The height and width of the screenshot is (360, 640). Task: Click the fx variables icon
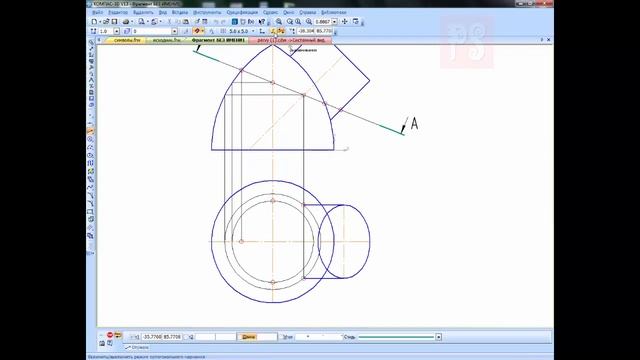(251, 22)
